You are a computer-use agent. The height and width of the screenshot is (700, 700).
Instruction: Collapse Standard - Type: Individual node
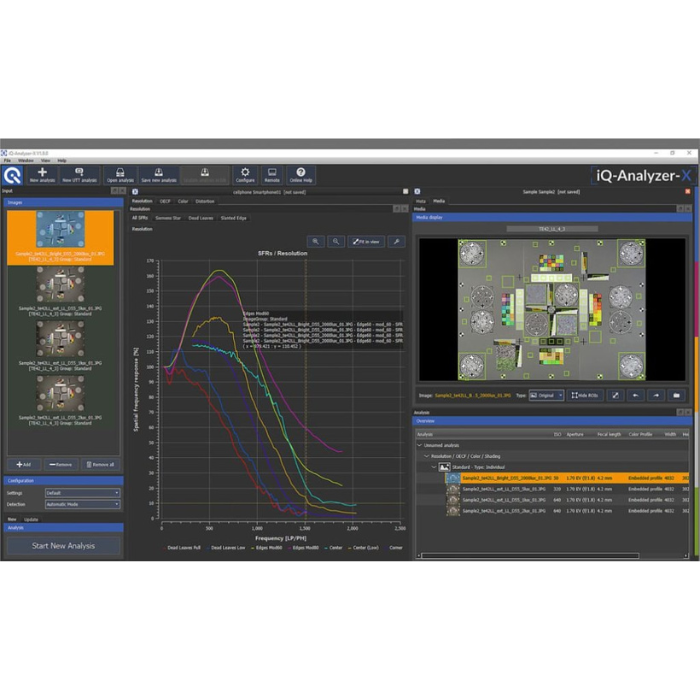tap(434, 467)
